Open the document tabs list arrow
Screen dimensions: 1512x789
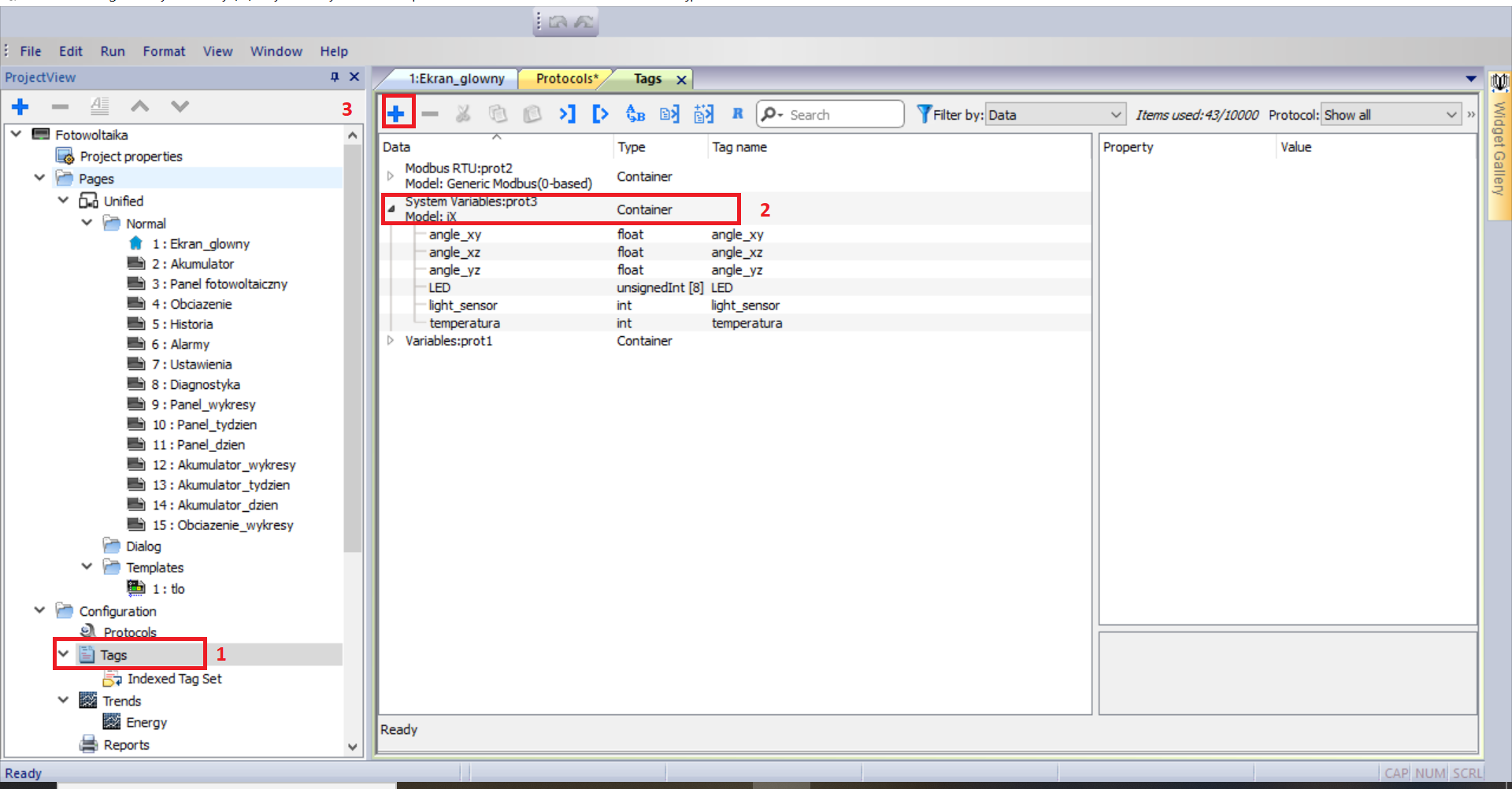1471,79
